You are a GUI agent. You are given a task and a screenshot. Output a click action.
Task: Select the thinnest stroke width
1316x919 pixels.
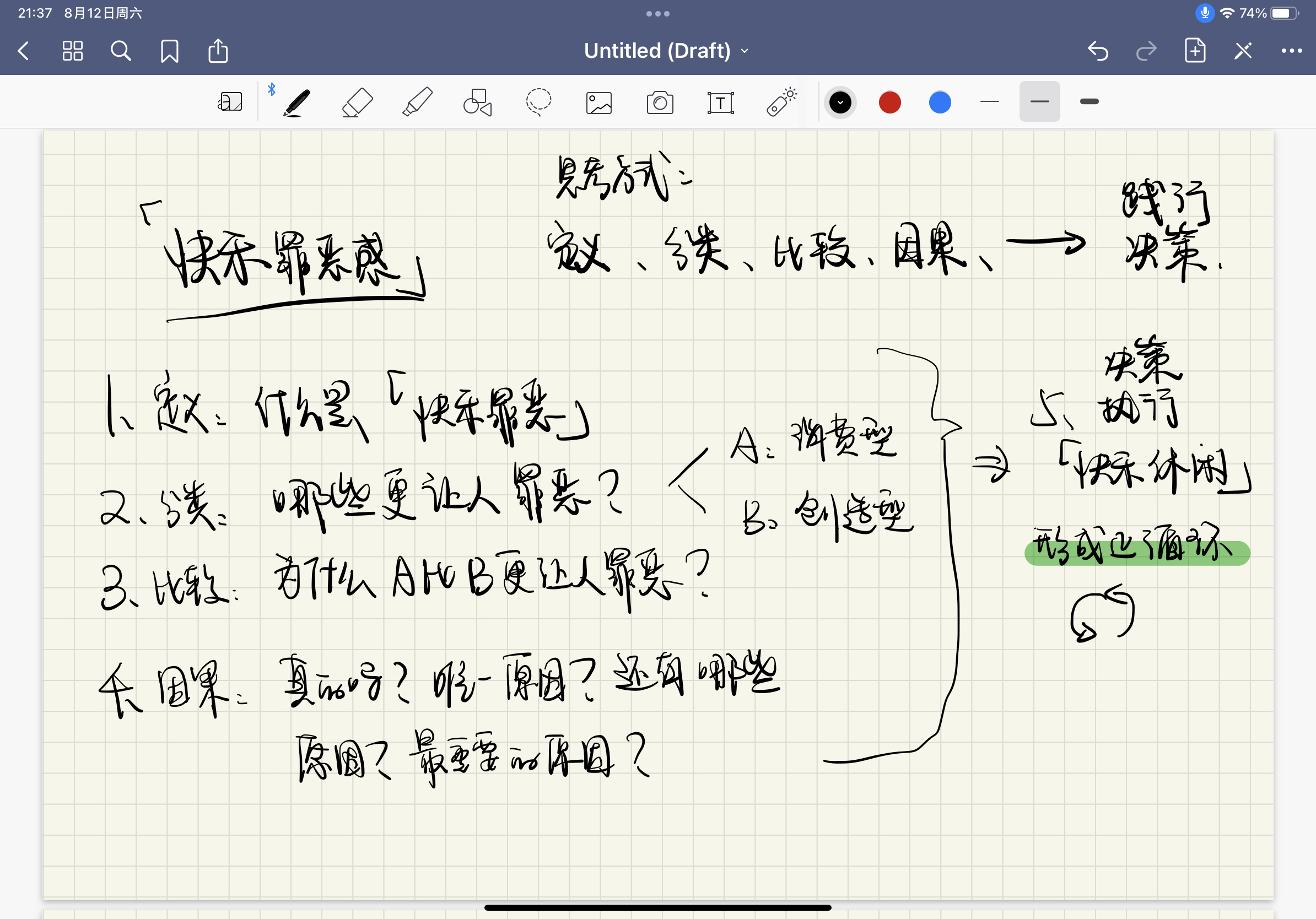(x=989, y=102)
